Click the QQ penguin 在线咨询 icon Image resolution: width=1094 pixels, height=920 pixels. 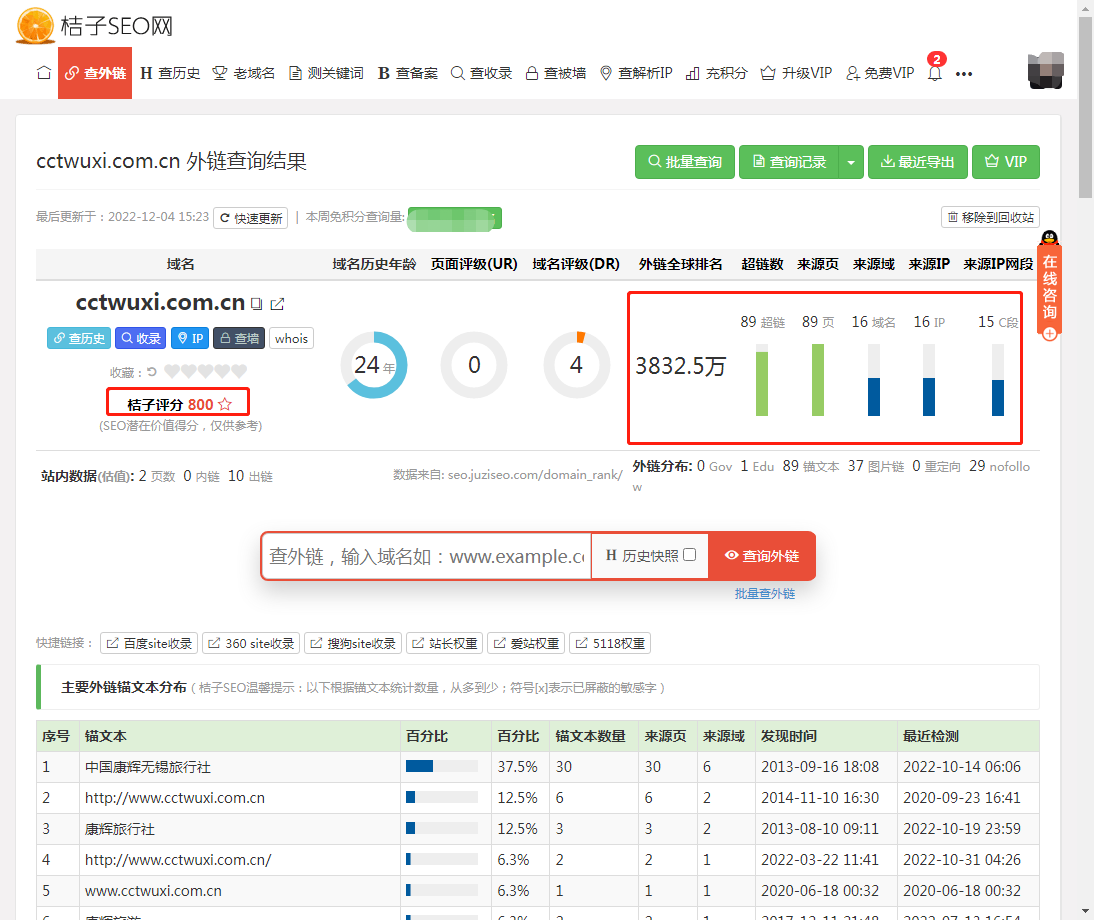coord(1049,239)
